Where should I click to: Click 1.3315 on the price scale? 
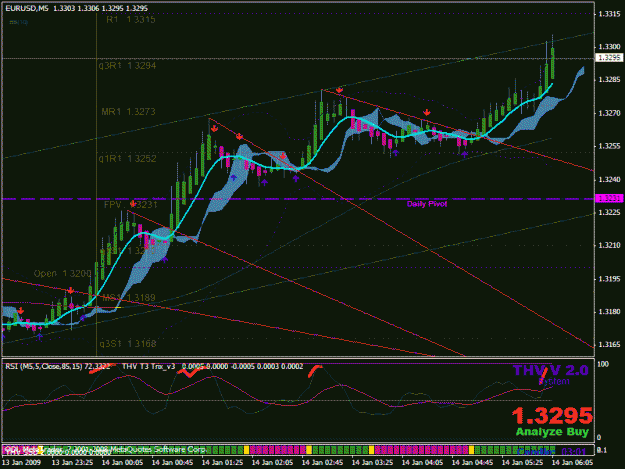pos(609,14)
